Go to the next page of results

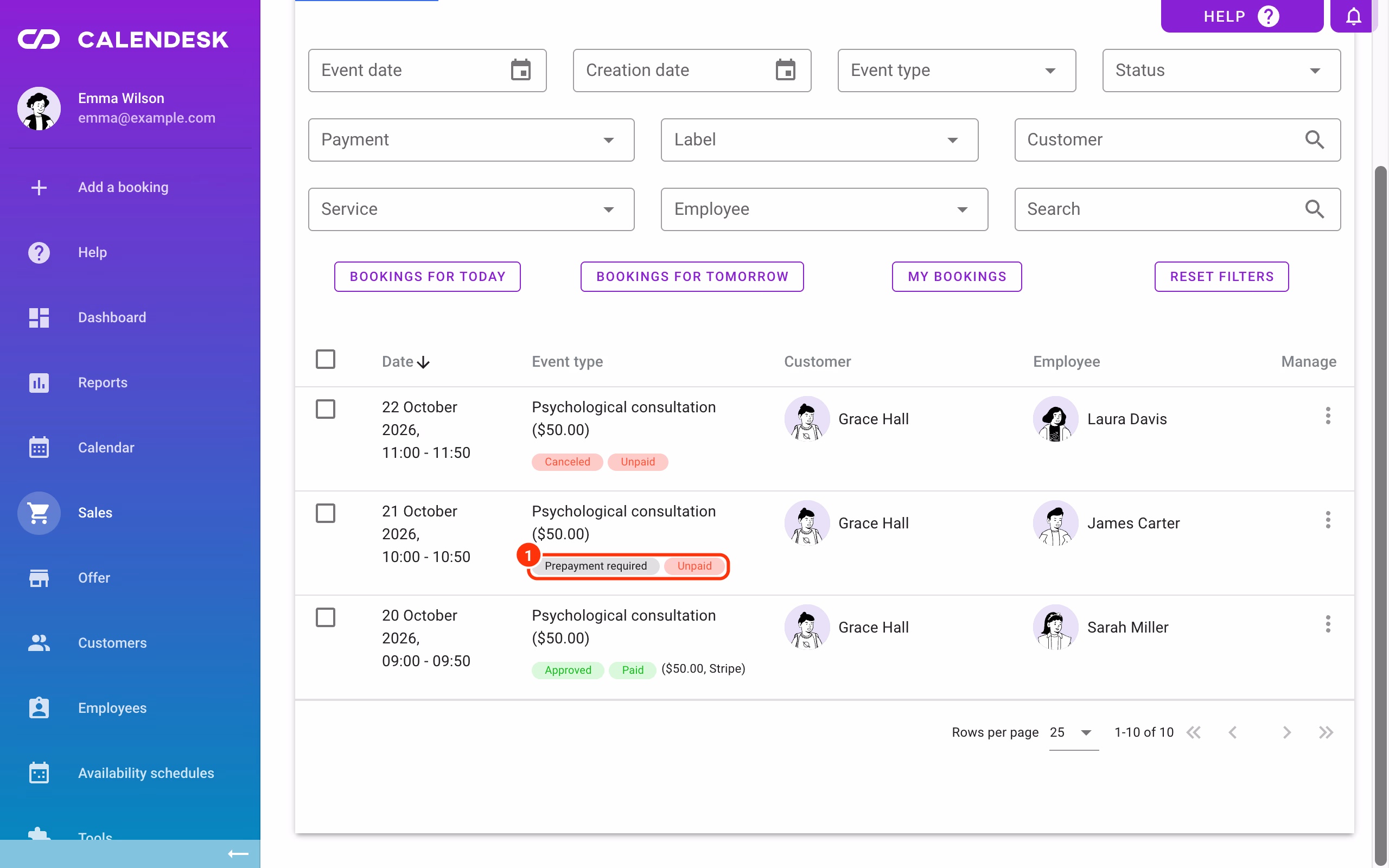(x=1287, y=732)
